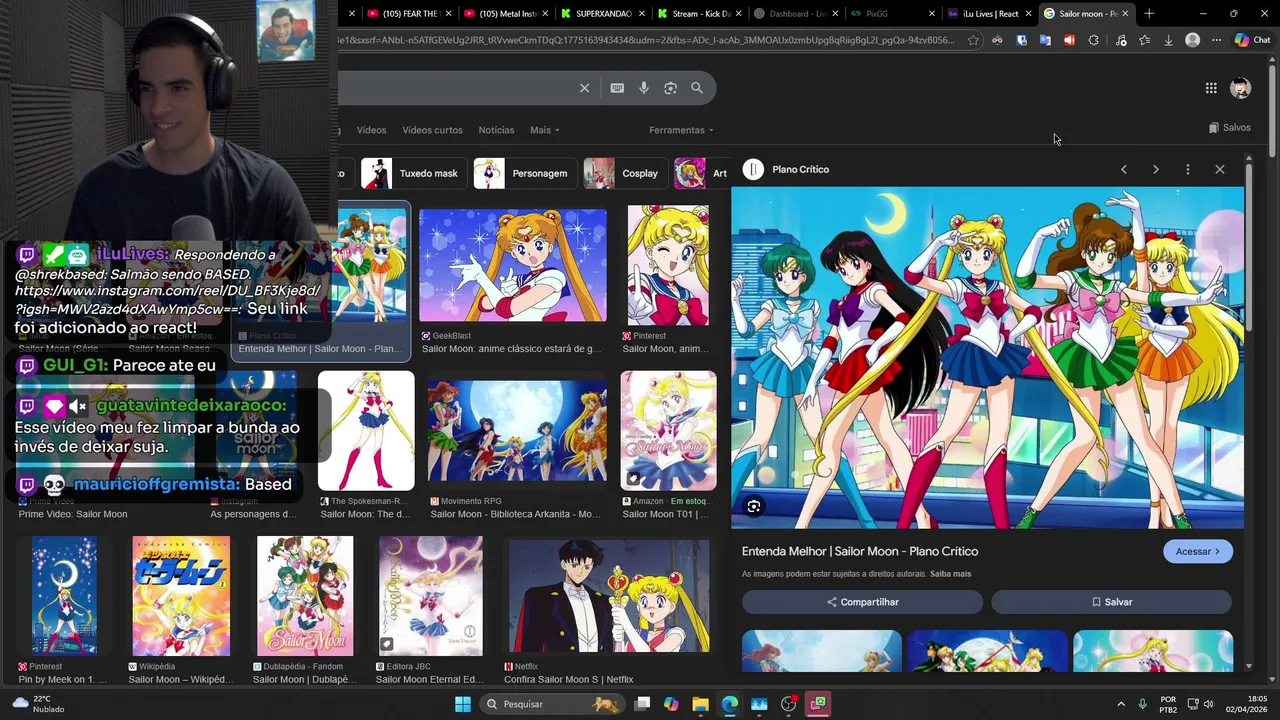The image size is (1280, 720).
Task: Switch to the Vídeos tab
Action: click(x=371, y=130)
